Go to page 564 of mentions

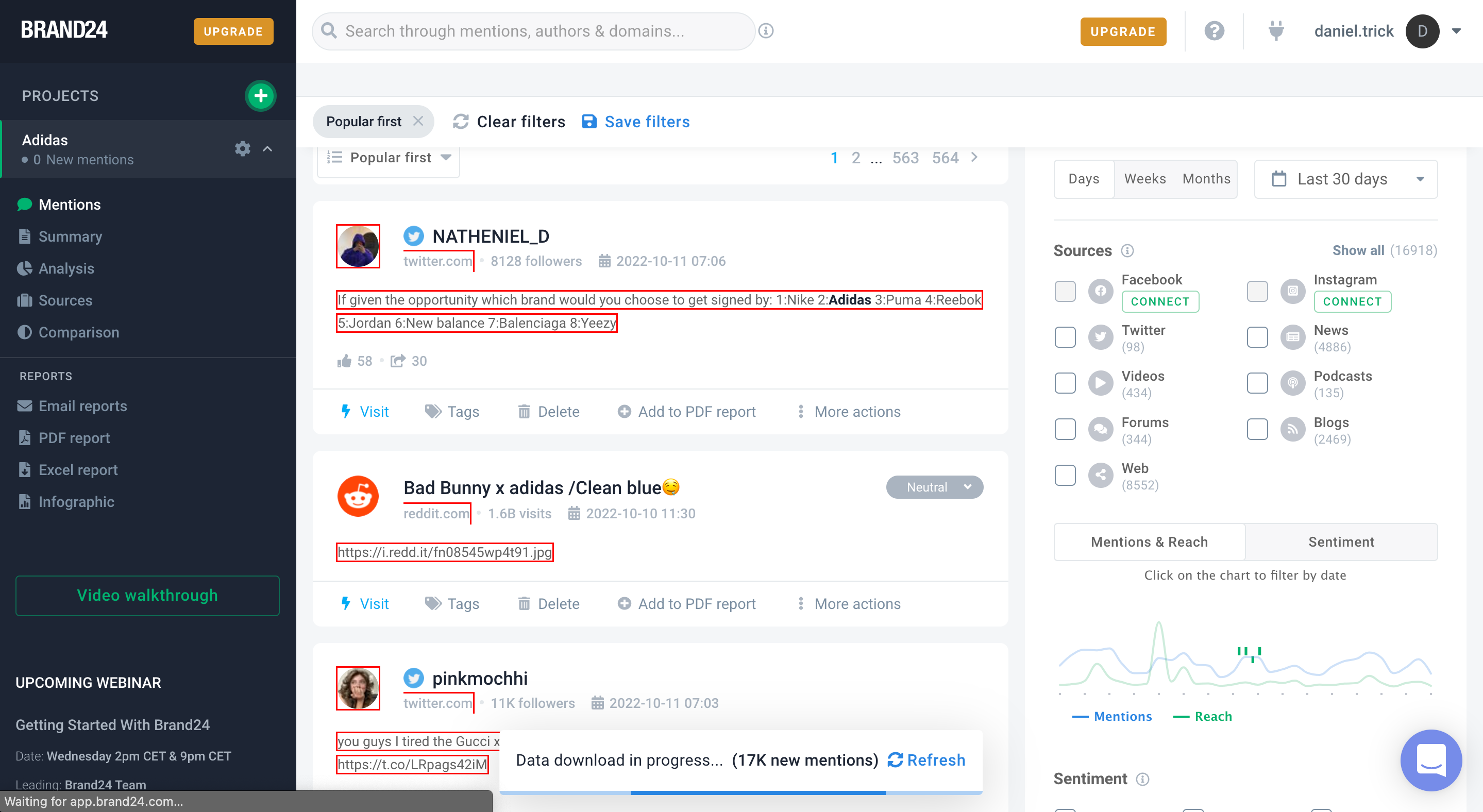tap(945, 158)
